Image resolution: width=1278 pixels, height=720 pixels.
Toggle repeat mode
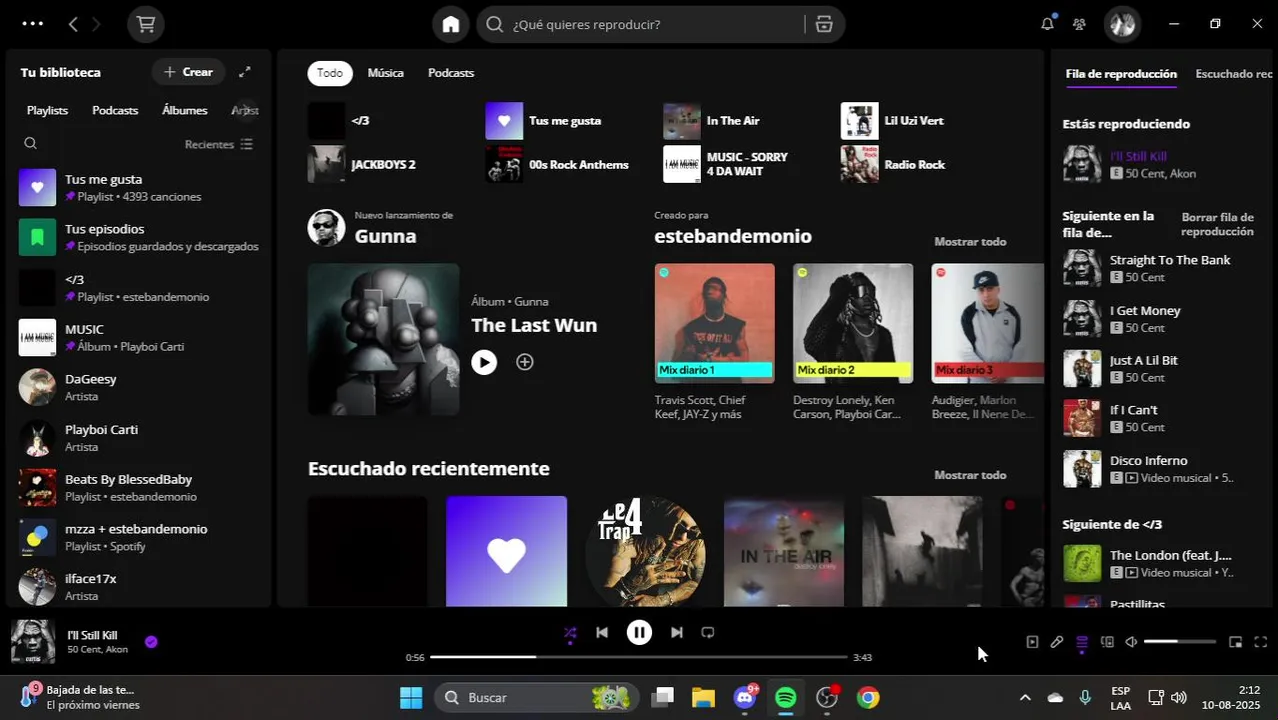pyautogui.click(x=708, y=632)
